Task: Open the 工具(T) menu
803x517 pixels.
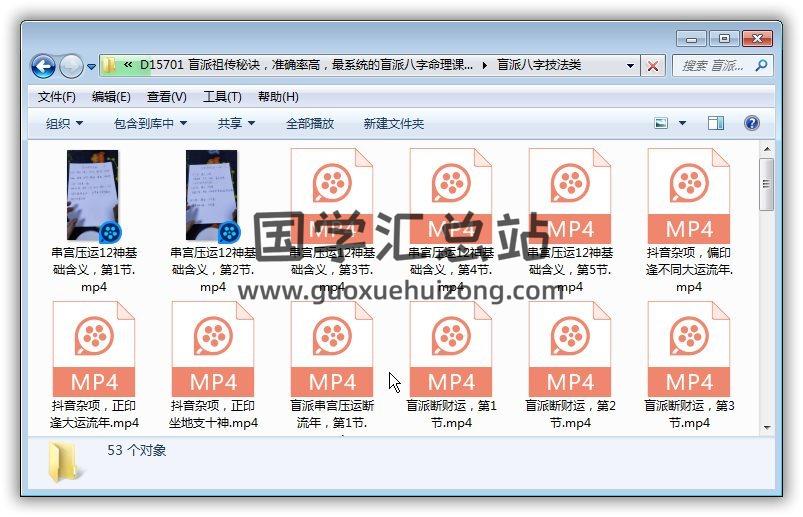Action: pos(222,97)
